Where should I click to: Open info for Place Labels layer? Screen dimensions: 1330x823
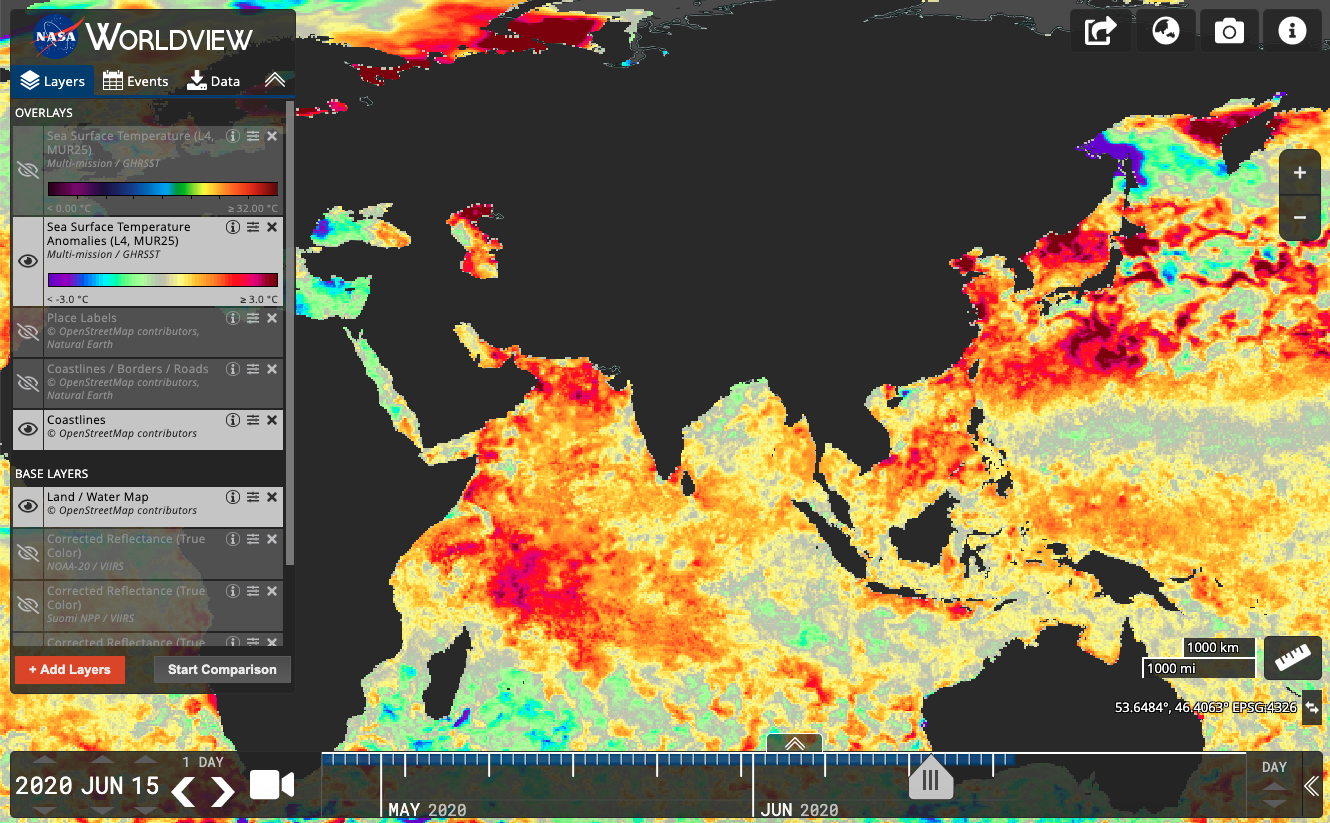233,318
